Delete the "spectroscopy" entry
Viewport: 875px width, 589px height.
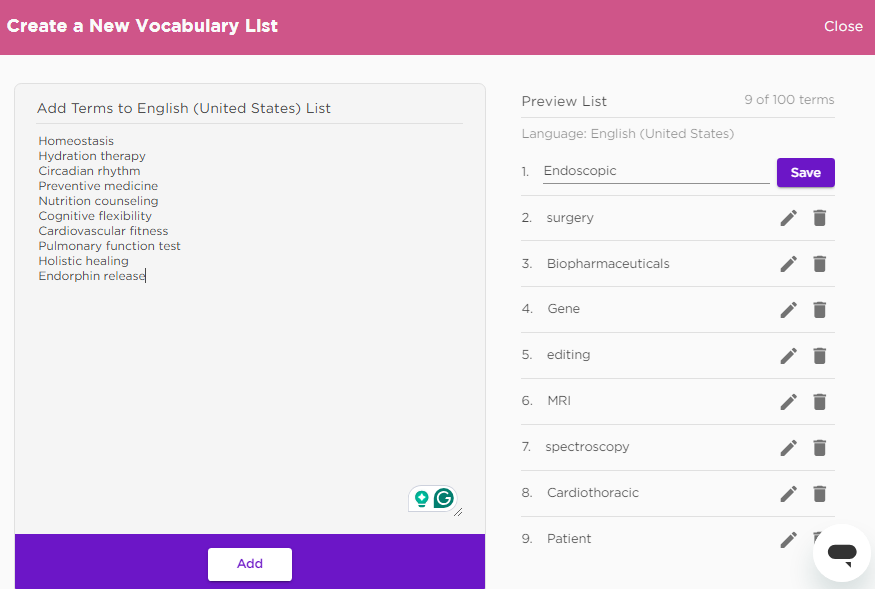click(x=819, y=448)
